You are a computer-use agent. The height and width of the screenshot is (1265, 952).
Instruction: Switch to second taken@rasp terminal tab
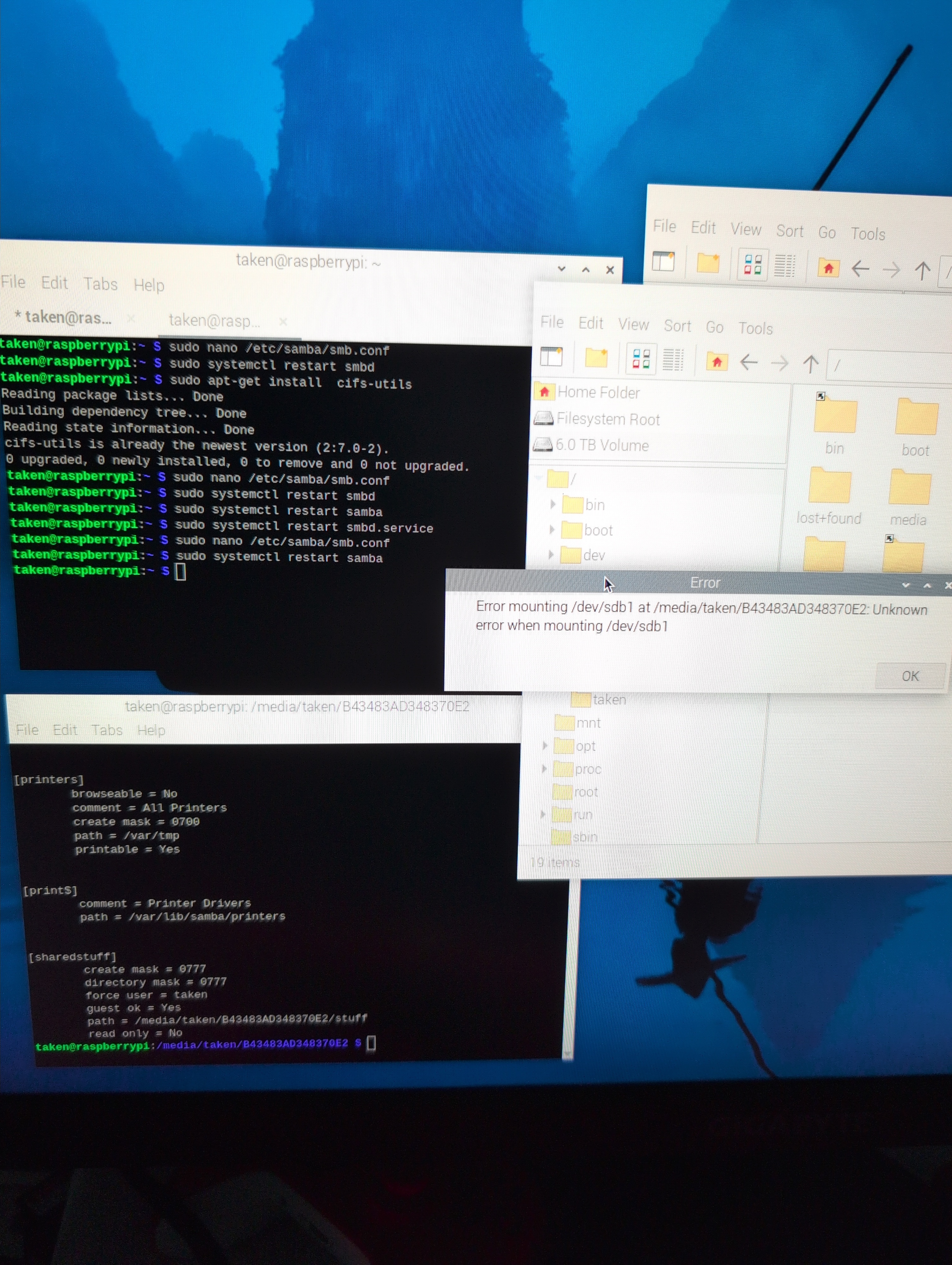pyautogui.click(x=214, y=321)
